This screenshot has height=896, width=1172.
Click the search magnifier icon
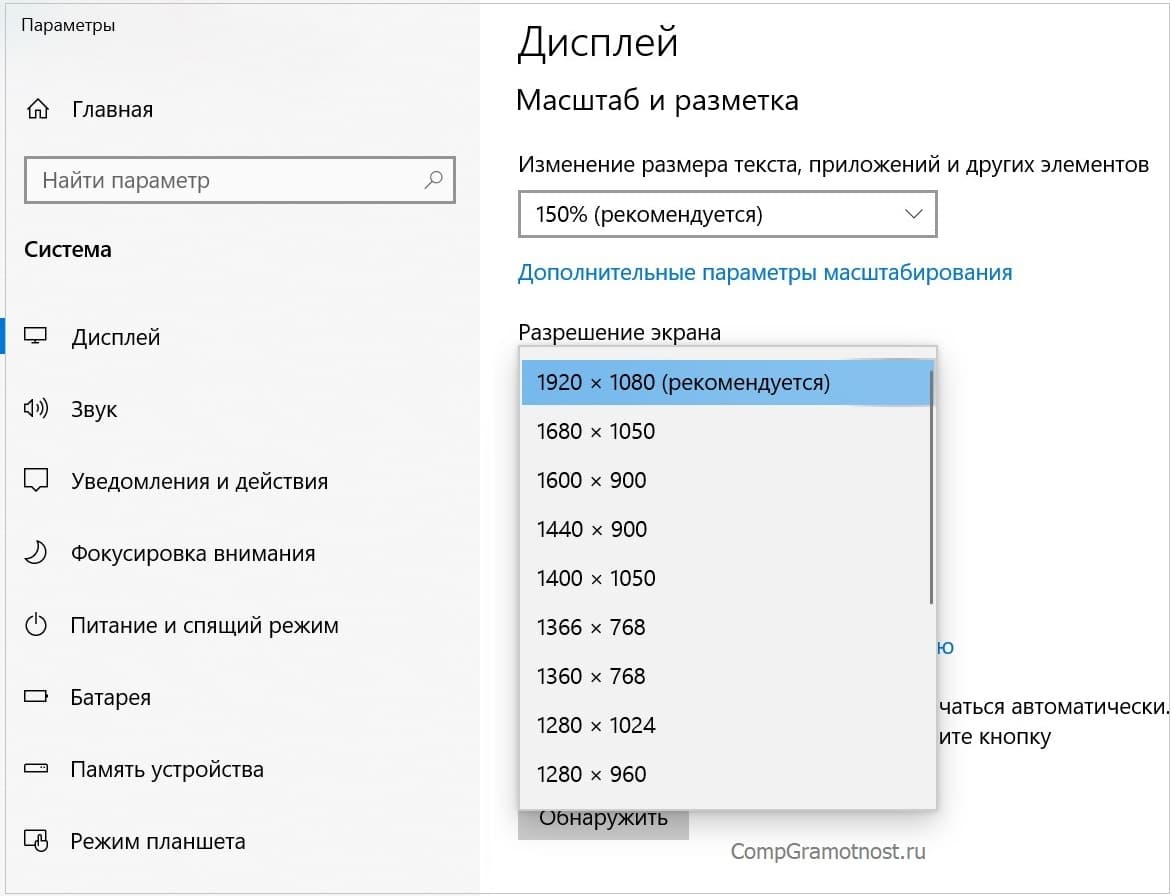click(433, 181)
